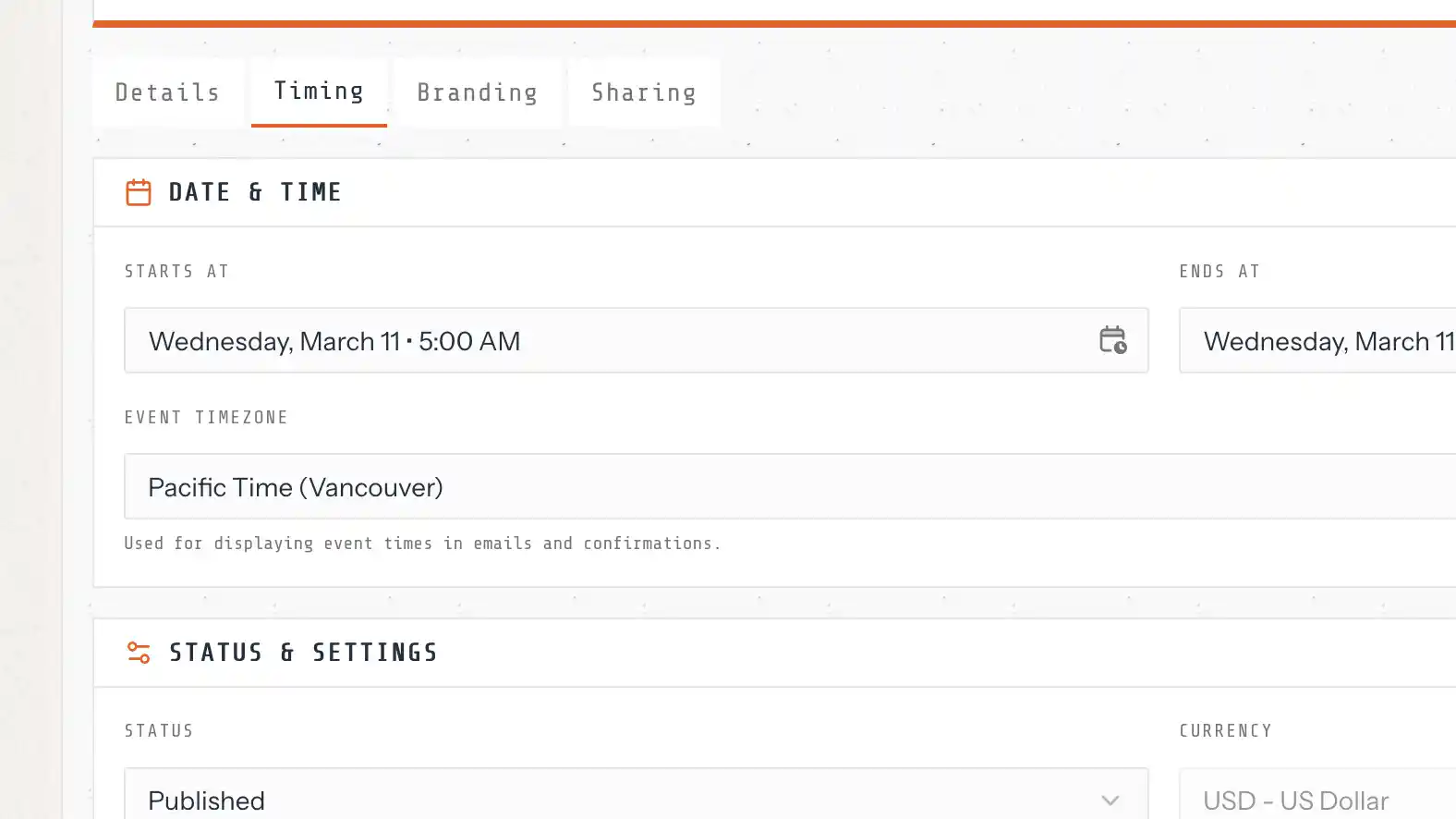
Task: Select the Timing tab
Action: 319,92
